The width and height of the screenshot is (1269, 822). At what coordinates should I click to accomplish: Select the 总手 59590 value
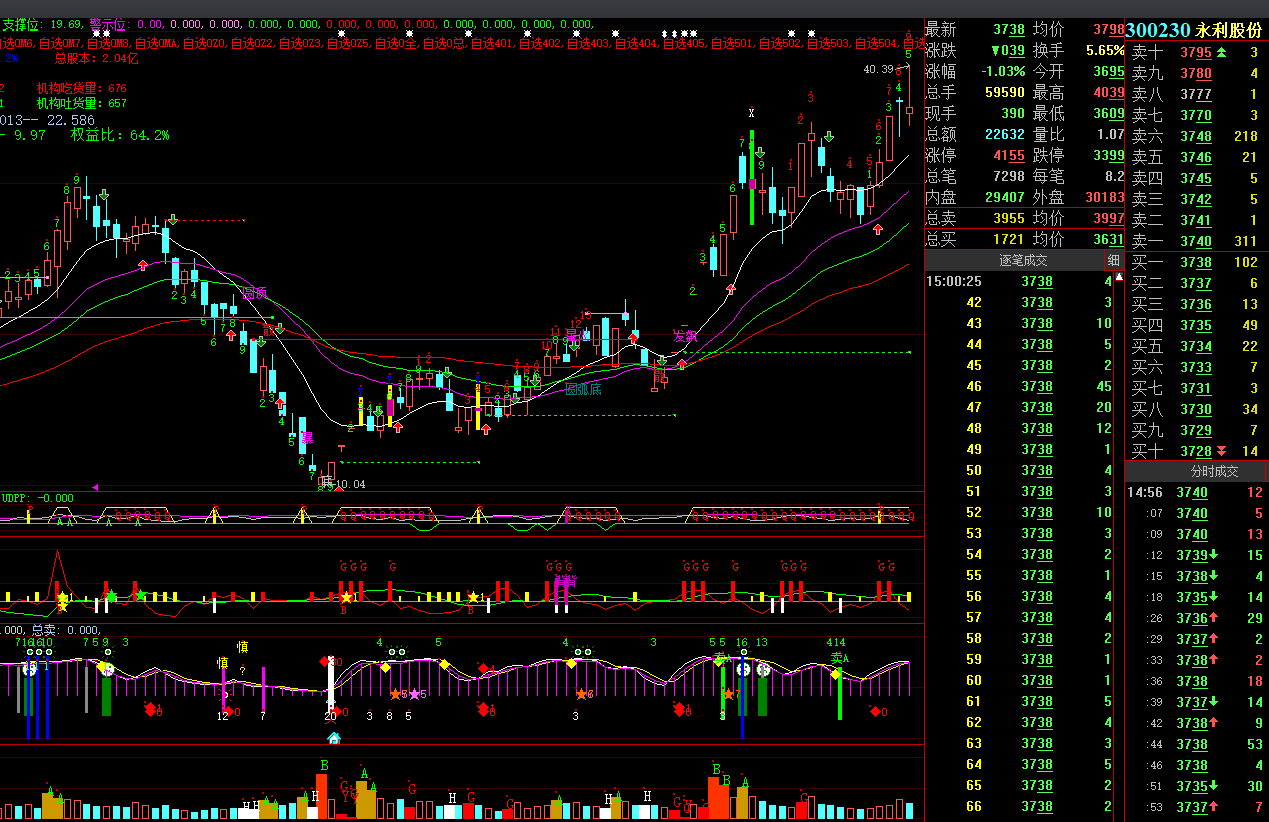[x=1005, y=93]
